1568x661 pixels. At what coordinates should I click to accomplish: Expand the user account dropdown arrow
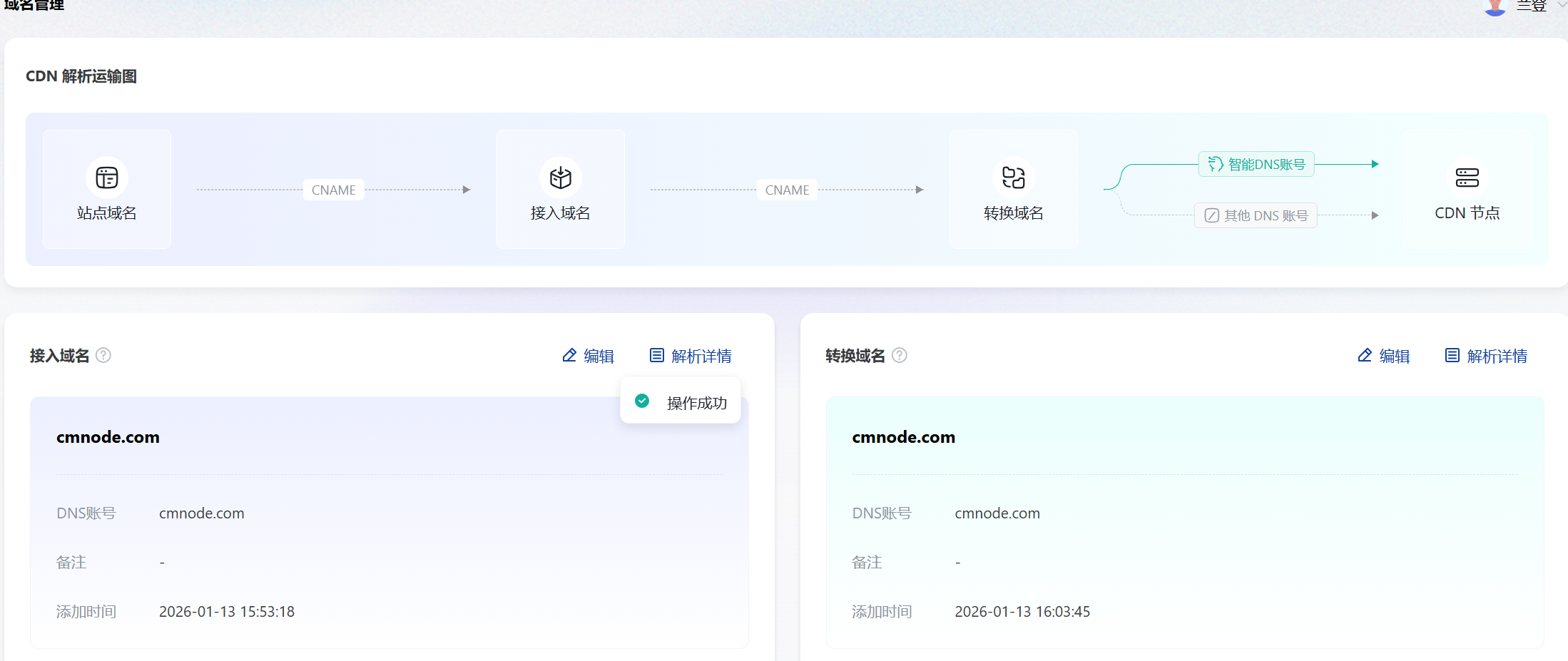click(x=1562, y=6)
